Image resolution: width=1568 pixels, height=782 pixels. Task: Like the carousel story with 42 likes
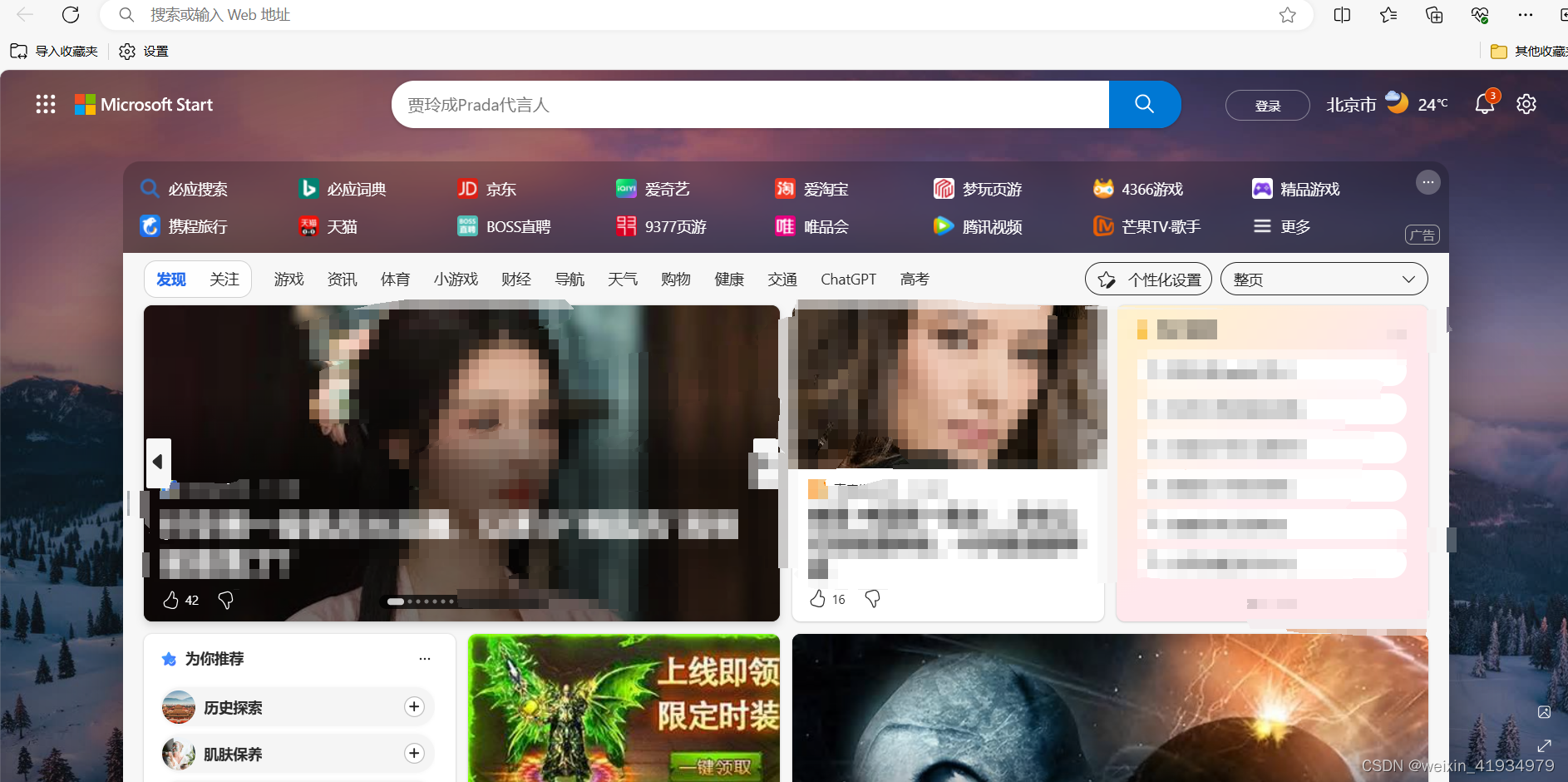pos(170,600)
